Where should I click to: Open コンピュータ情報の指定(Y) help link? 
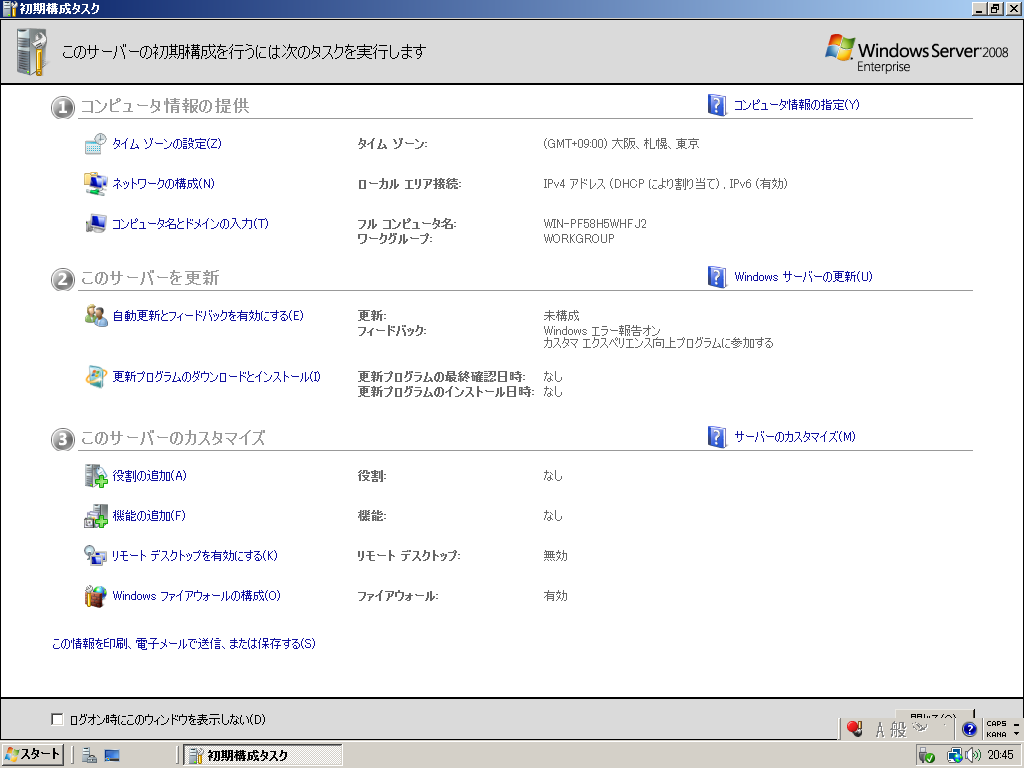click(x=797, y=104)
